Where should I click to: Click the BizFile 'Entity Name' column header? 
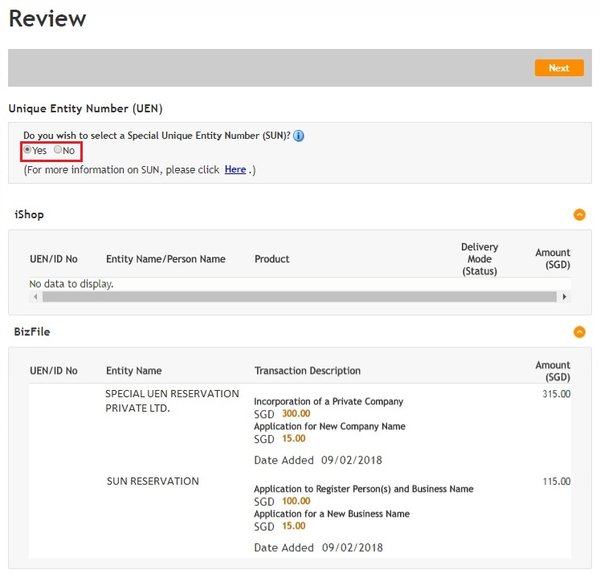click(134, 371)
